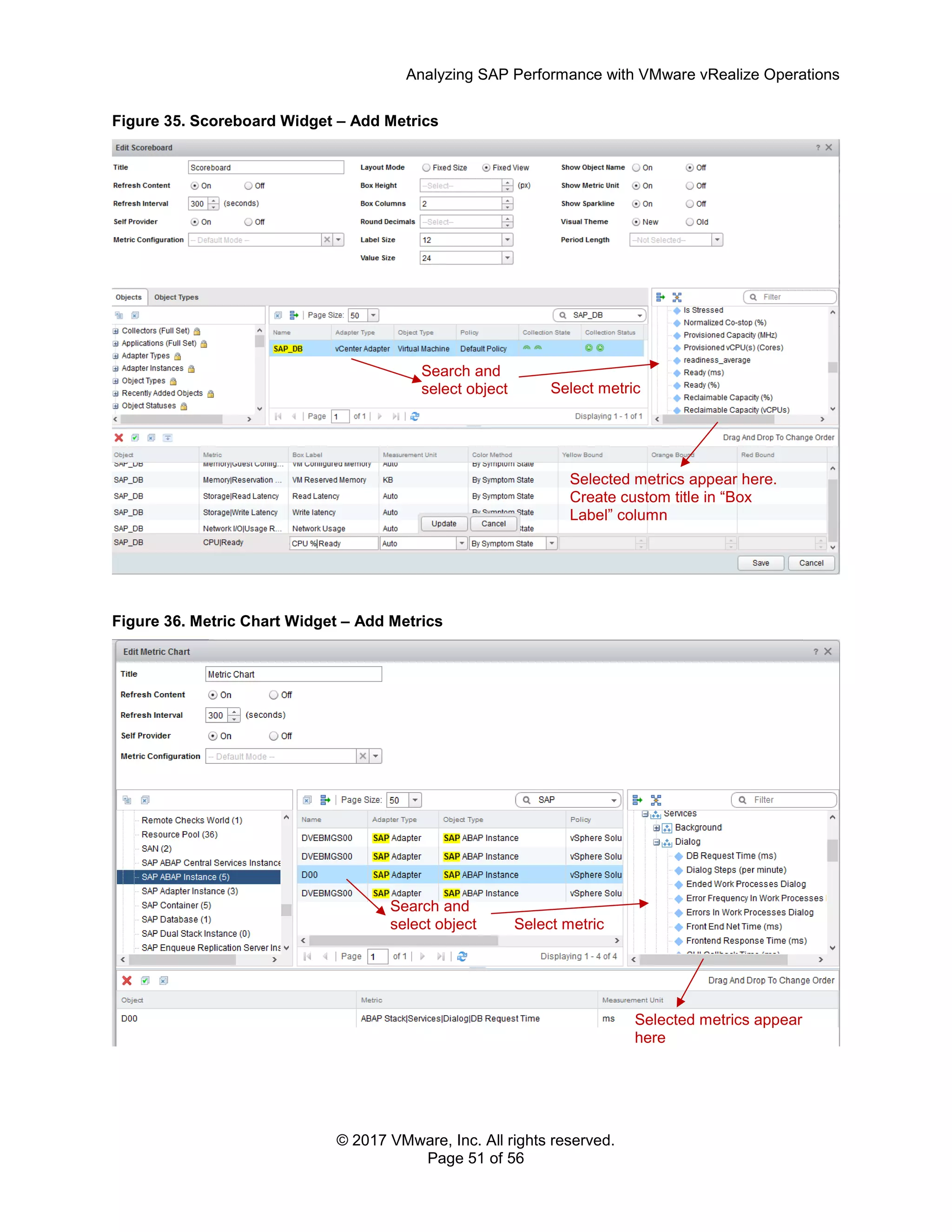This screenshot has height=1232, width=952.
Task: Switch to Objects tab
Action: click(x=129, y=297)
